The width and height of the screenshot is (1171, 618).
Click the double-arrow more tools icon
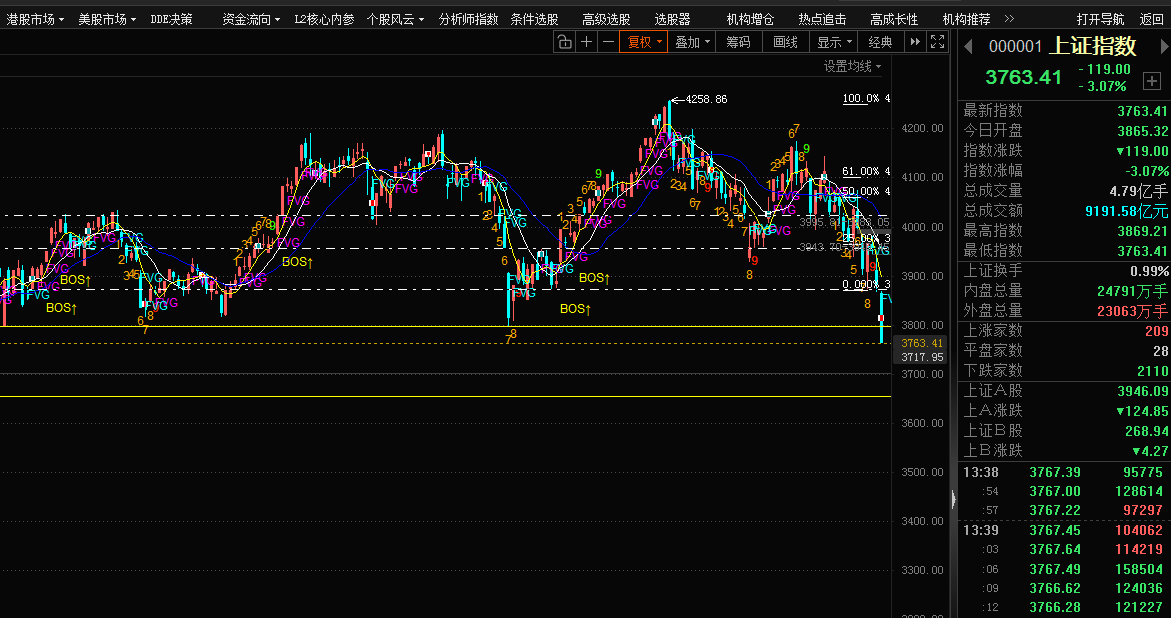pos(915,43)
